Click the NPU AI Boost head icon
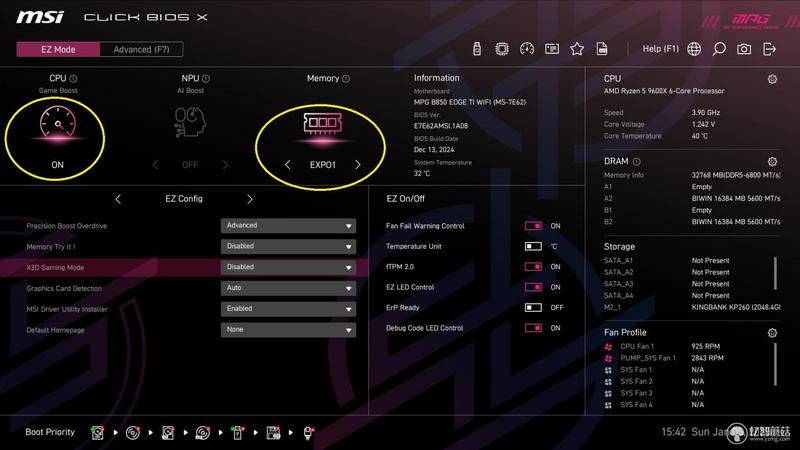This screenshot has width=800, height=450. (x=190, y=122)
